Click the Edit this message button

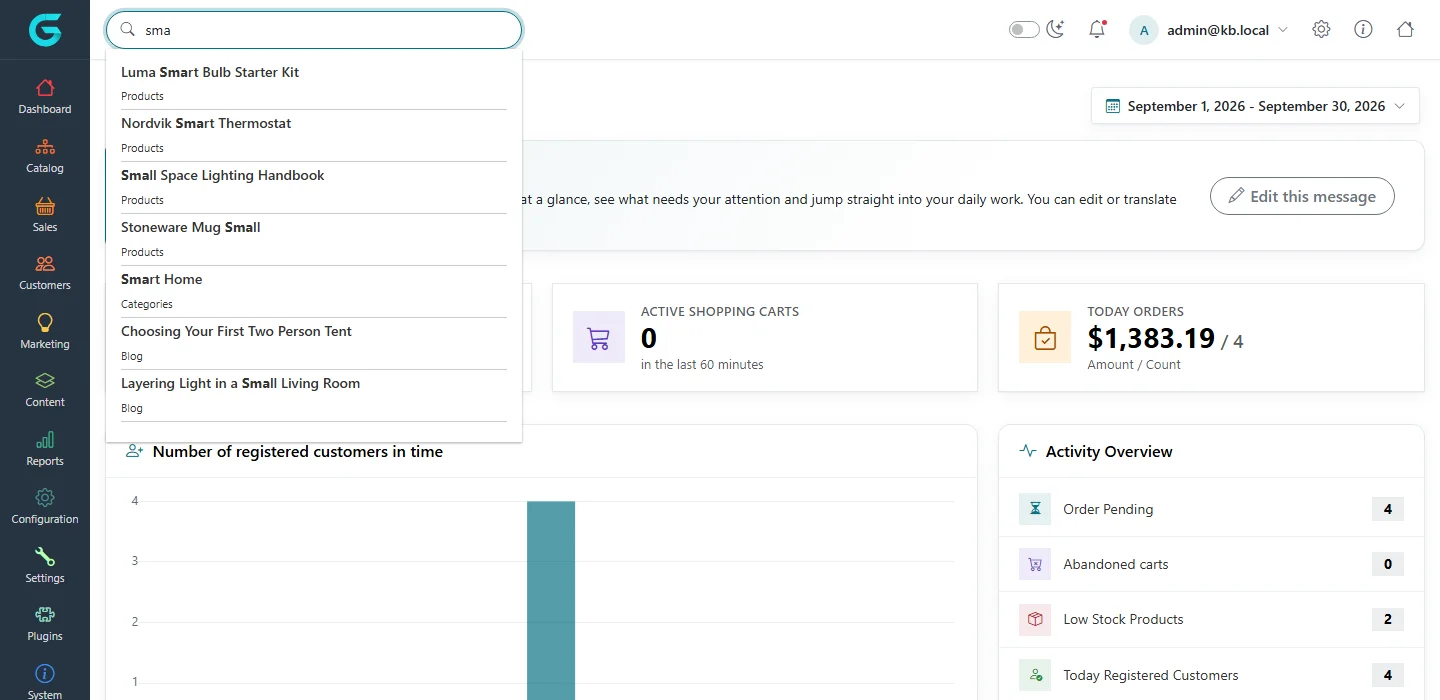coord(1302,196)
